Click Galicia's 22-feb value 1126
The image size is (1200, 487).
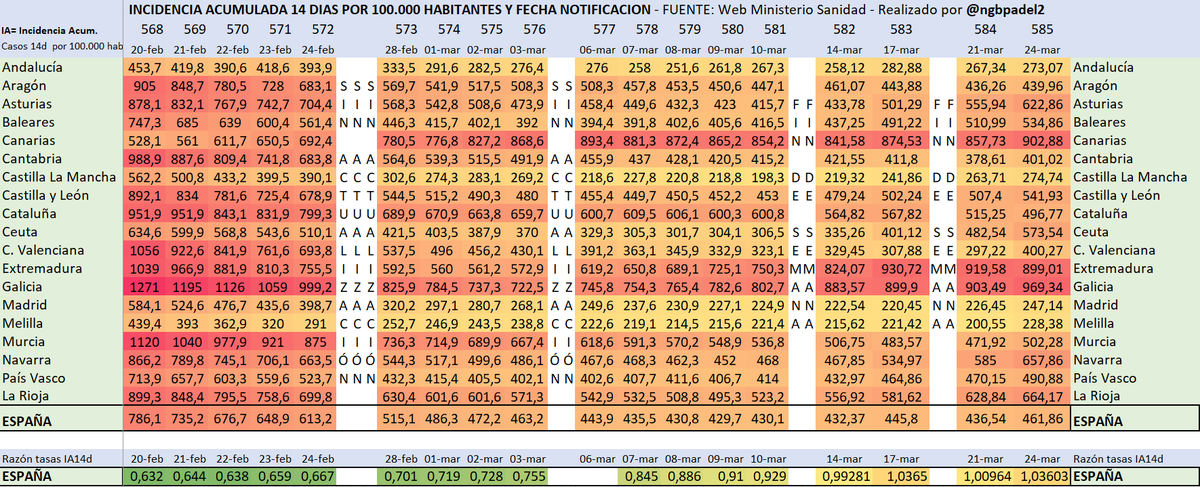click(230, 287)
